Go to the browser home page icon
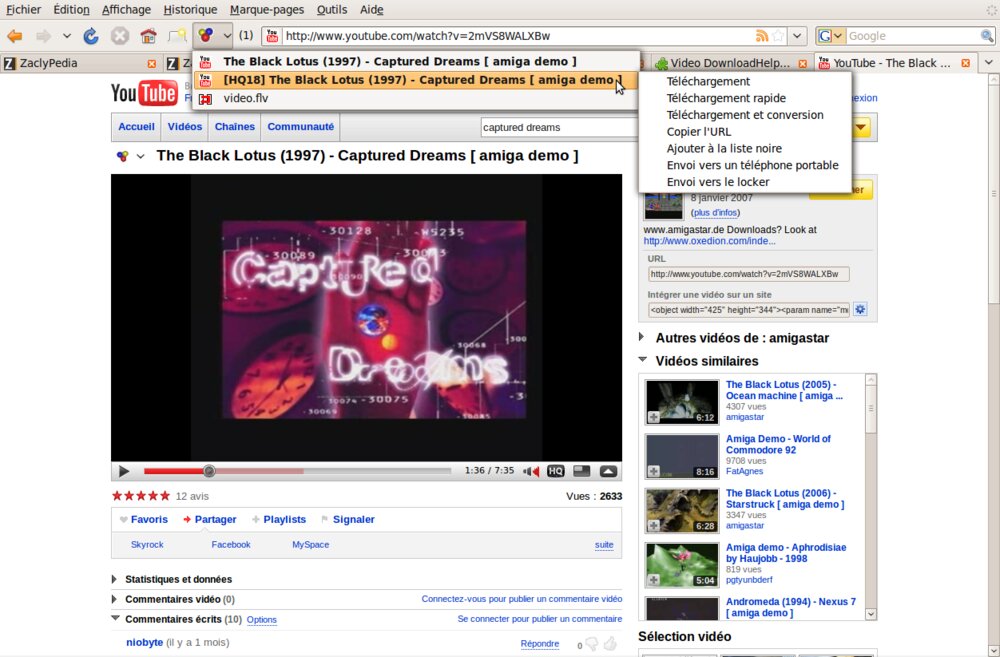 click(148, 36)
